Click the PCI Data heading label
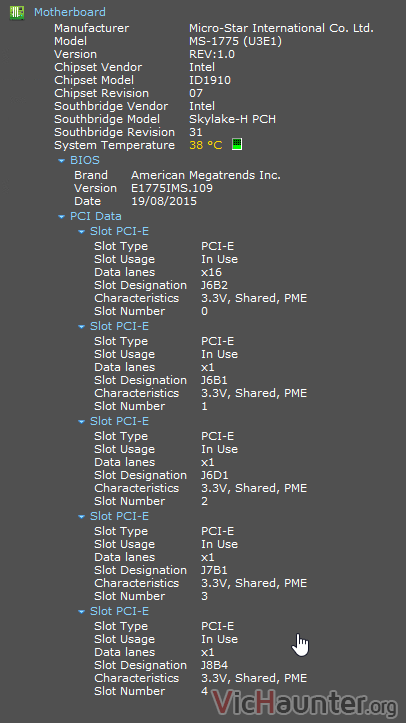Viewport: 406px width, 723px height. (96, 216)
